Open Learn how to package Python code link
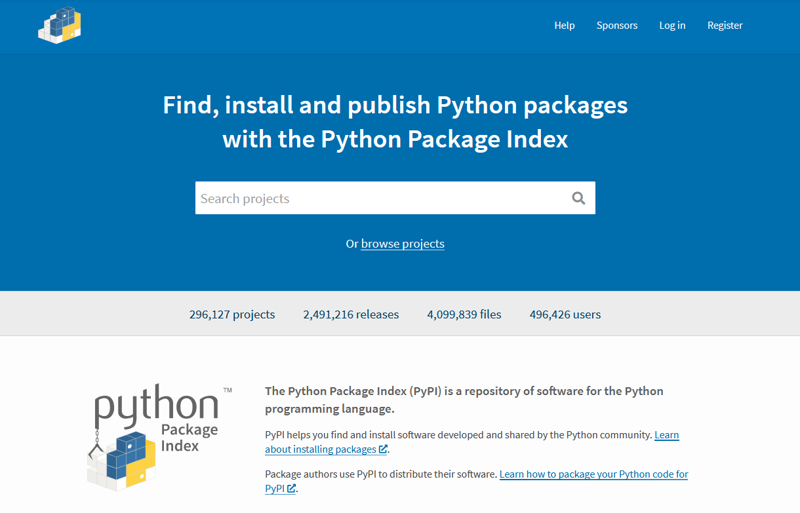The width and height of the screenshot is (800, 513). [477, 481]
